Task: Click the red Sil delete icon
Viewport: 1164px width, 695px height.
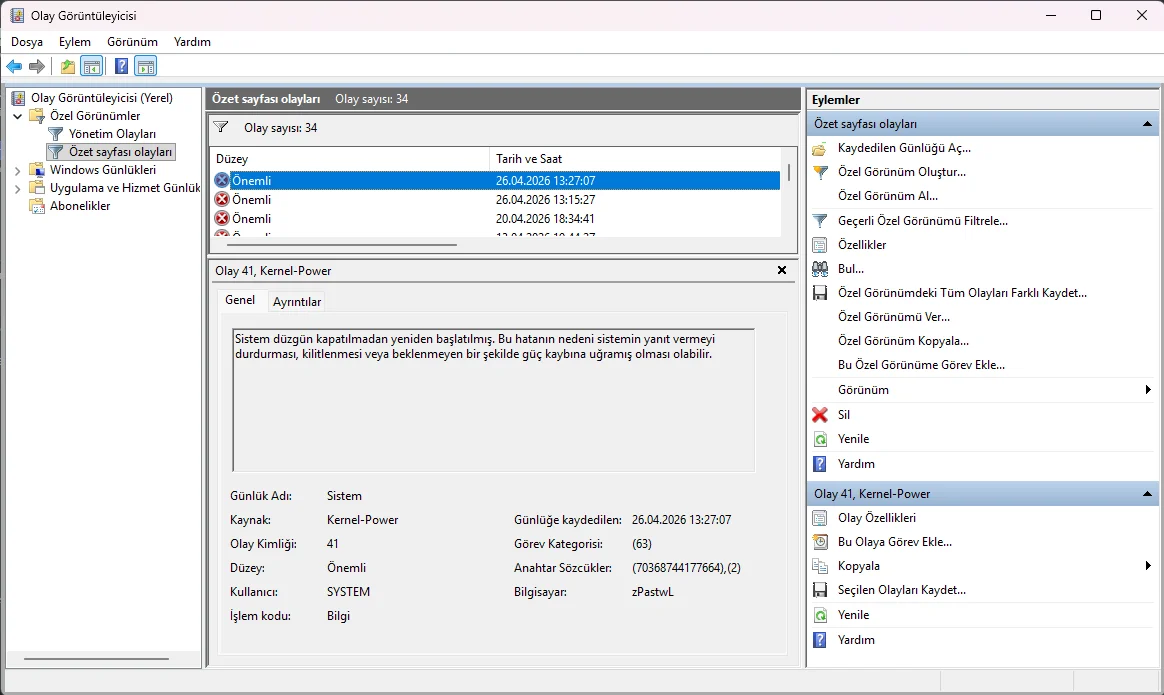Action: click(x=820, y=415)
